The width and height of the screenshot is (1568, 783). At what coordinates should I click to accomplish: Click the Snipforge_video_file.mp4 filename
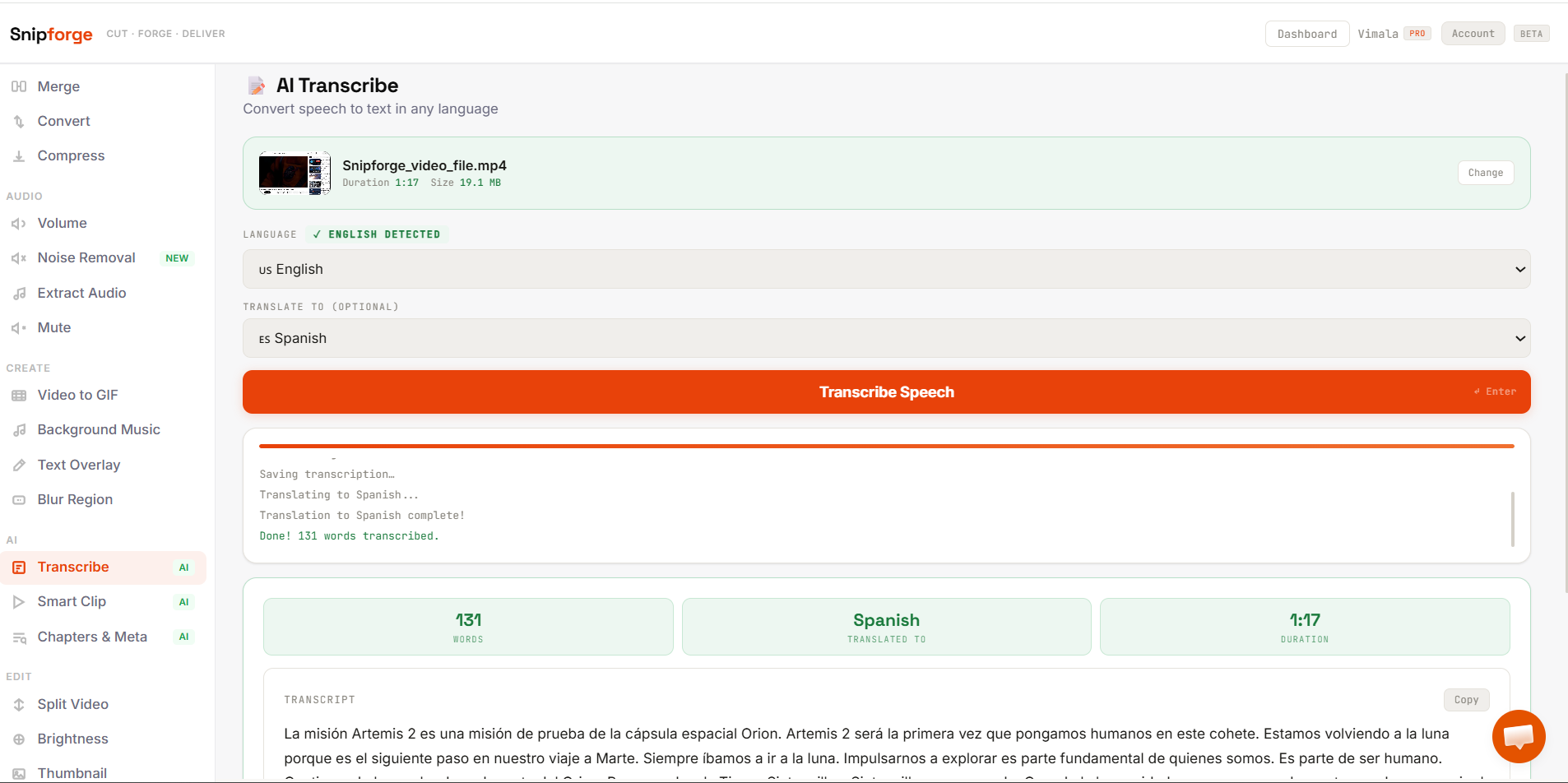(424, 165)
